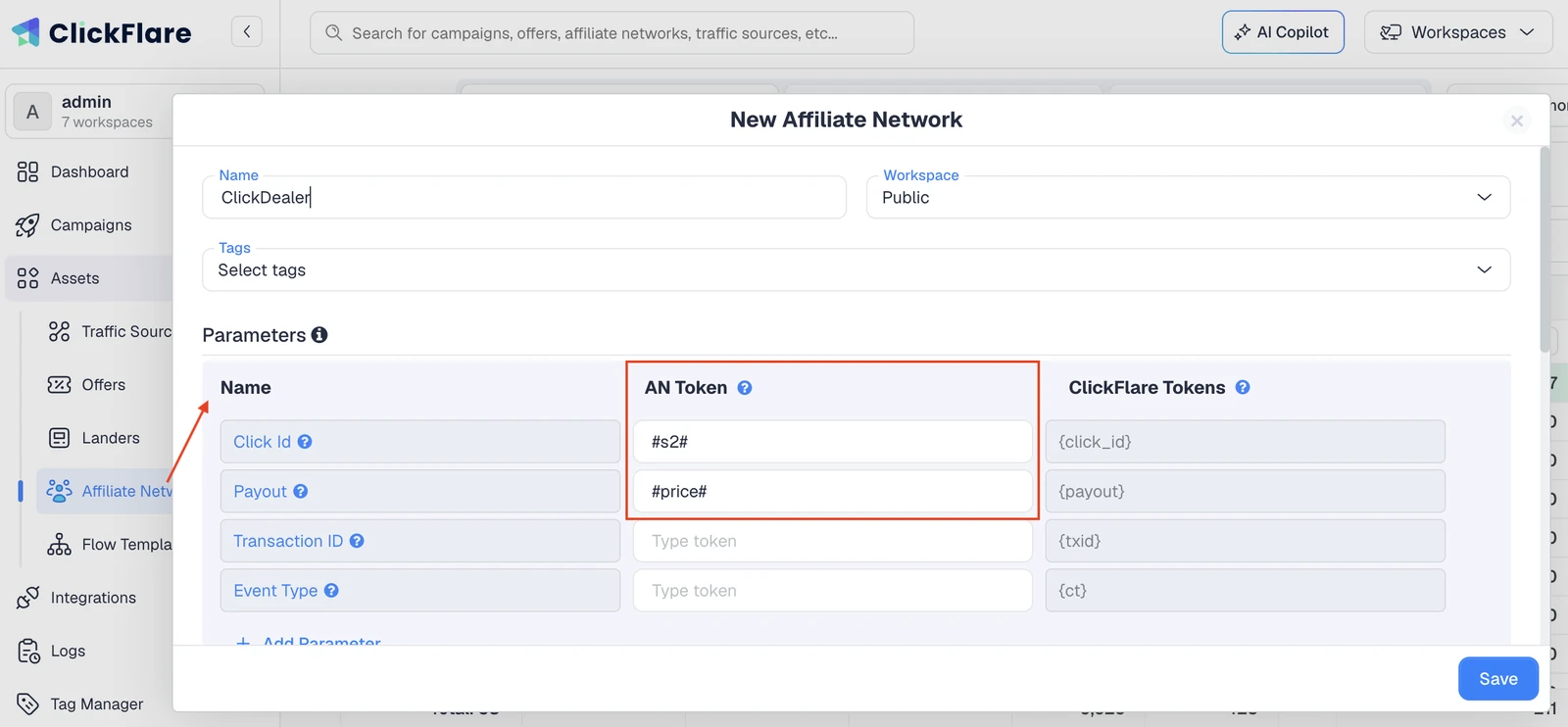
Task: Click the Payout help icon
Action: 301,492
